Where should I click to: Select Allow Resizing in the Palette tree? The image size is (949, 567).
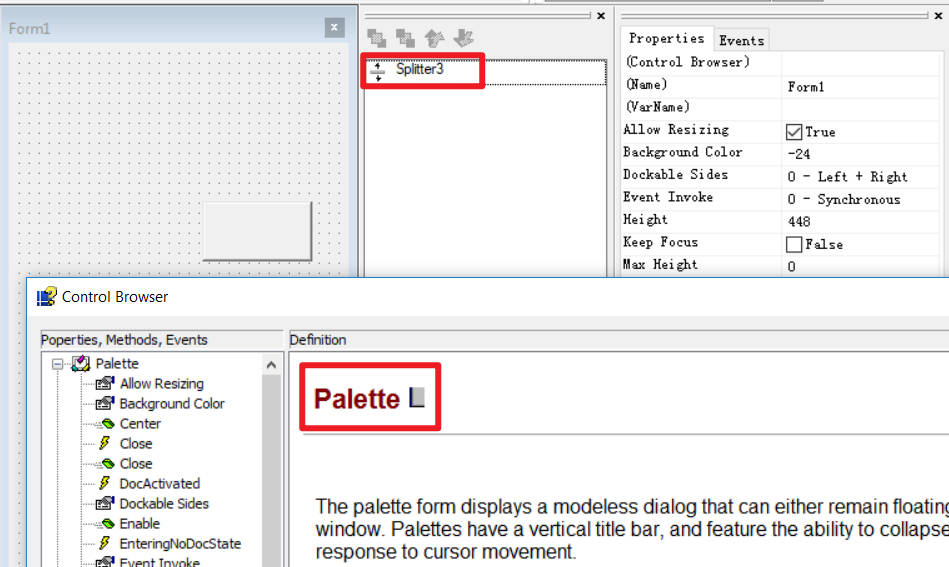(162, 384)
